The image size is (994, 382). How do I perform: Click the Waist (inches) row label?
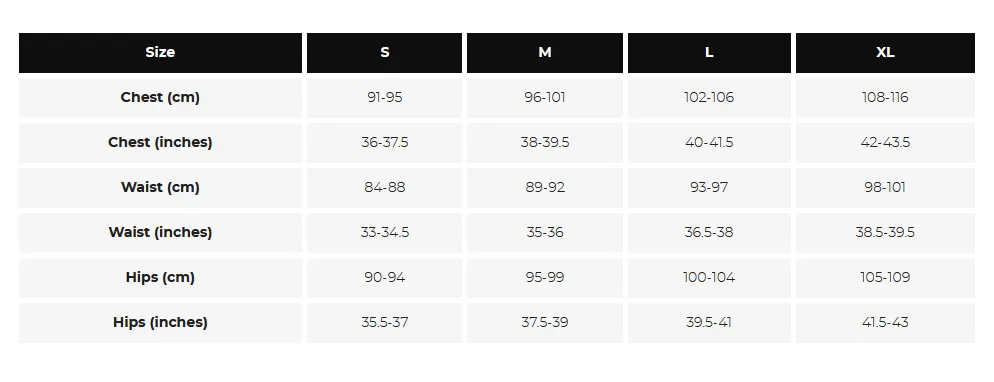[x=160, y=232]
